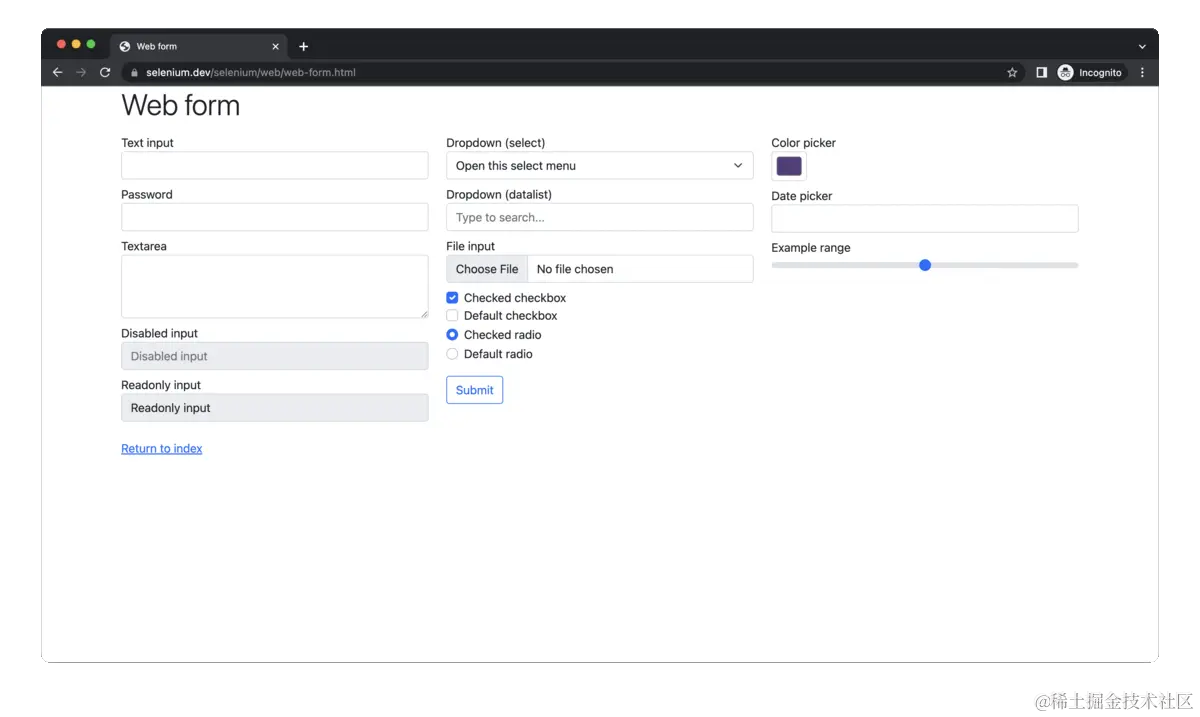Click the datalist 'Type to search...' field
Viewport: 1200px width, 717px height.
(600, 217)
